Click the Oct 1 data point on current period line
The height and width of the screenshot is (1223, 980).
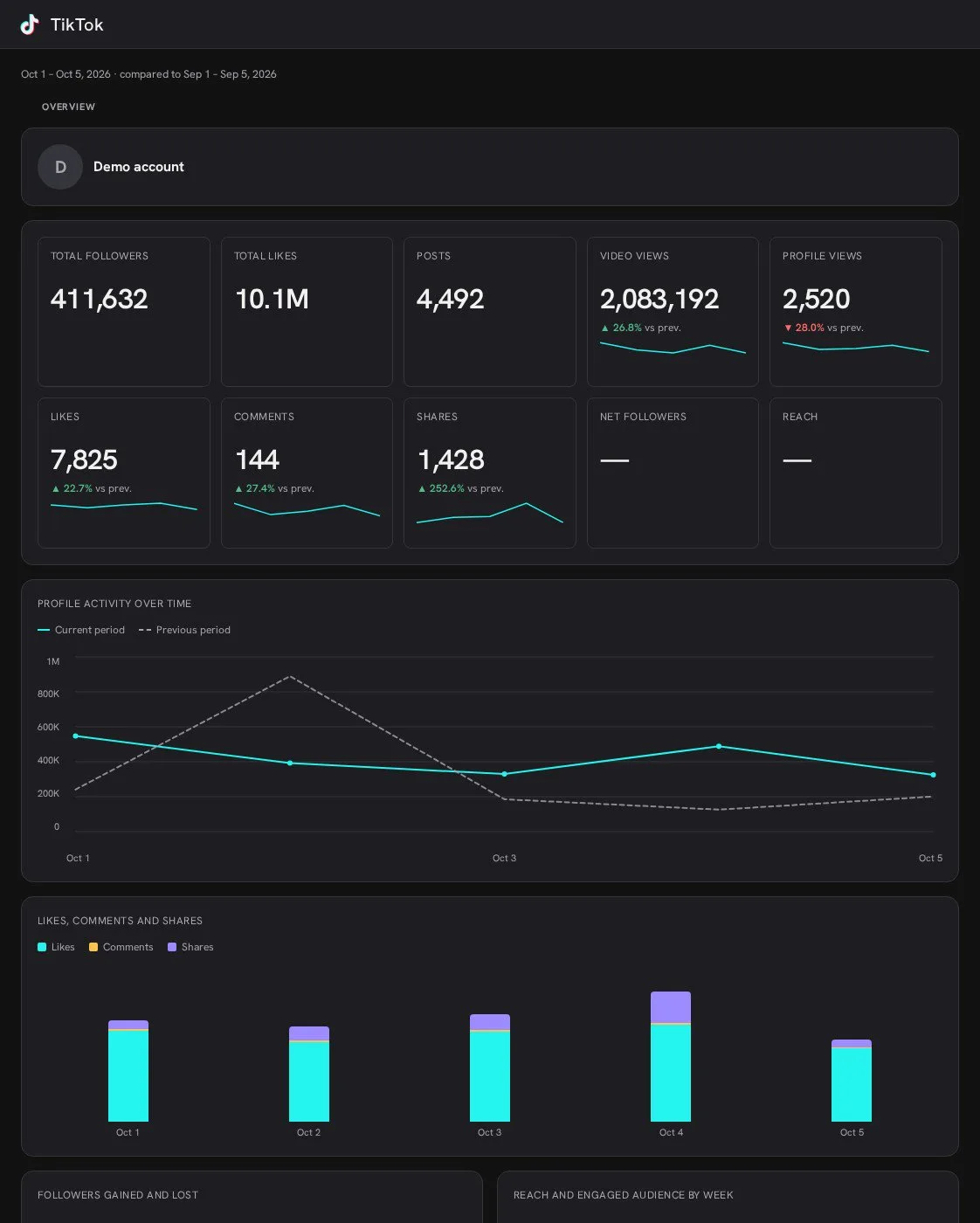click(x=75, y=736)
